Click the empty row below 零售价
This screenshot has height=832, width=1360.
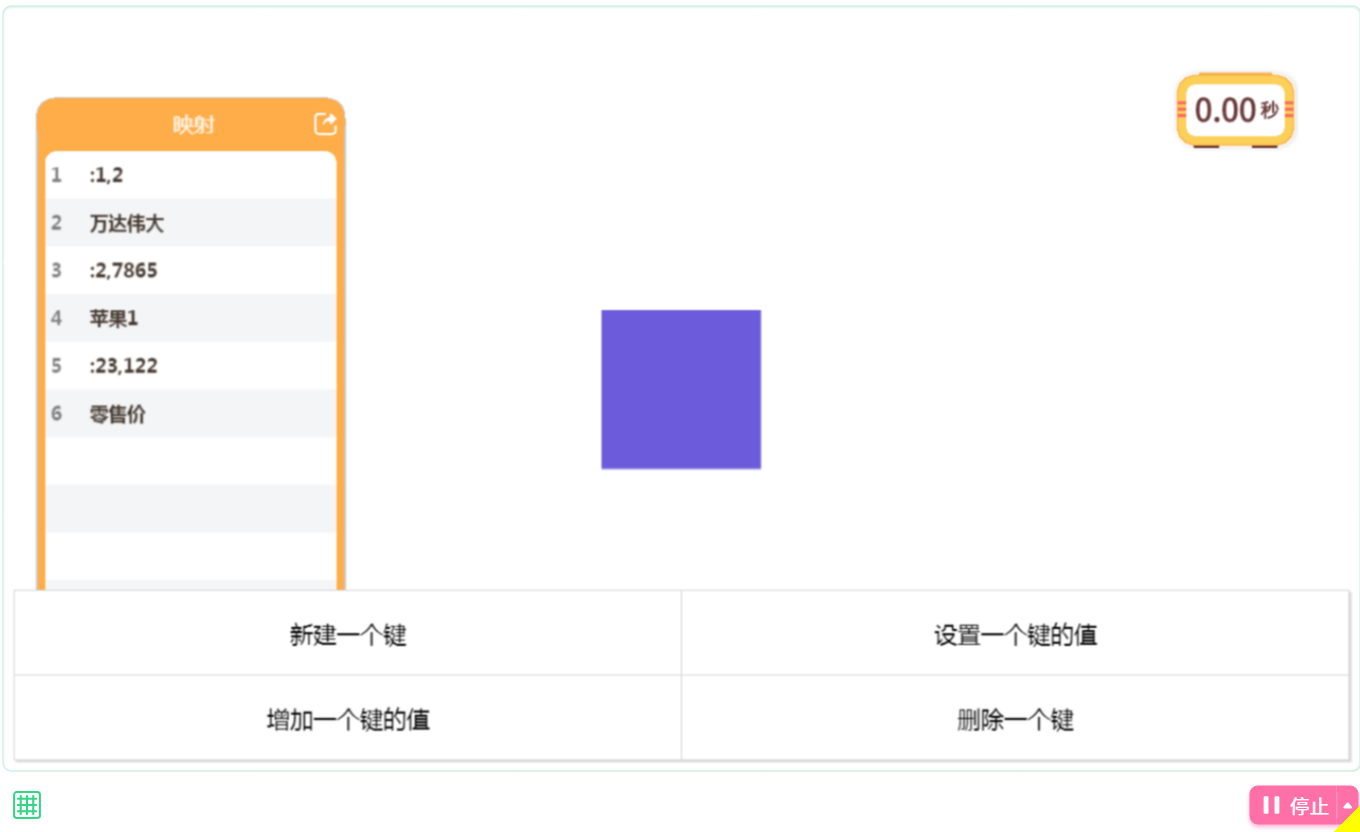(x=190, y=461)
